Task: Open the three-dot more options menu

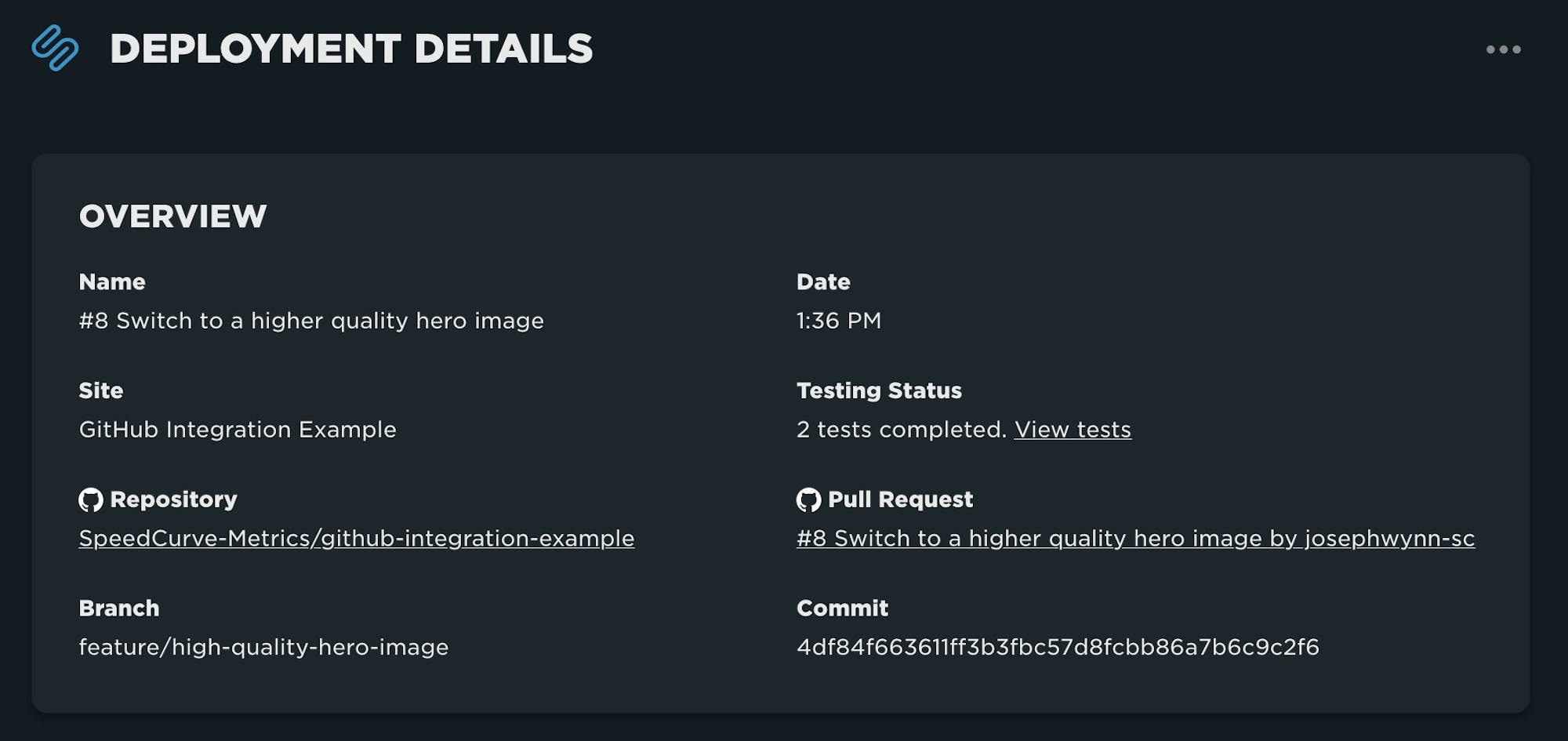Action: 1503,49
